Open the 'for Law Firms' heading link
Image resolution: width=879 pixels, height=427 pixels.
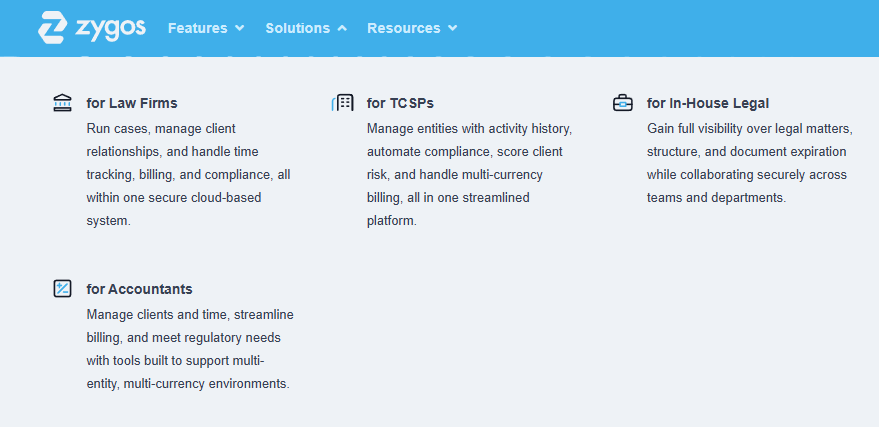[x=132, y=103]
